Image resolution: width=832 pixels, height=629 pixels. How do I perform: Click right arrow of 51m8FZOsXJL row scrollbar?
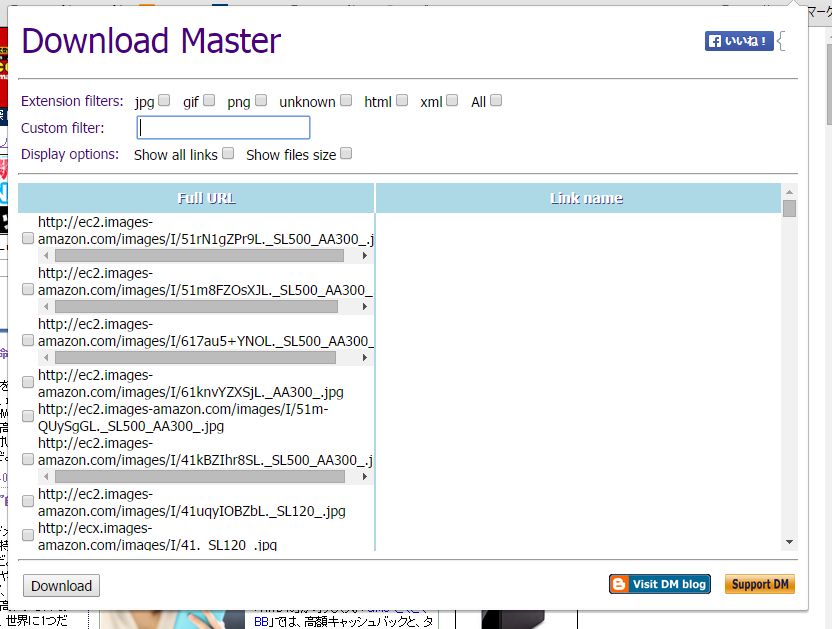click(x=365, y=307)
